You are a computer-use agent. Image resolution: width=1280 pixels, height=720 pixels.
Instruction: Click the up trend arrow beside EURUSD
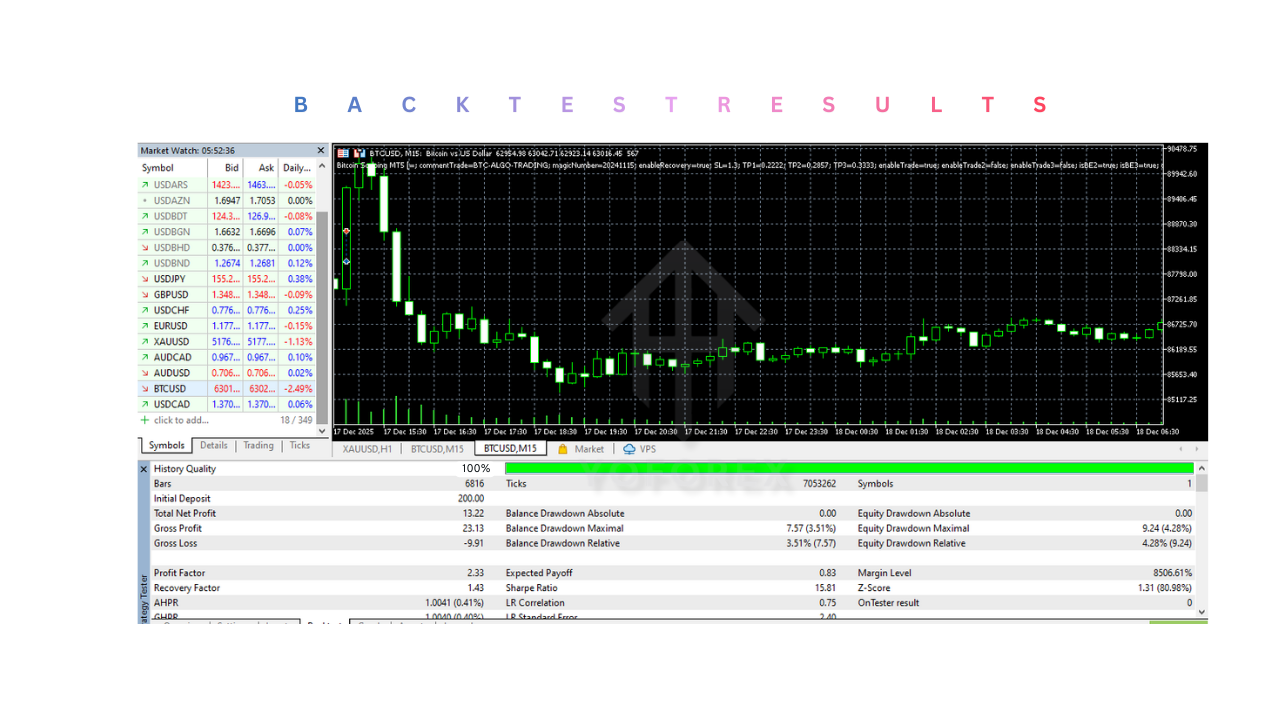[x=146, y=325]
